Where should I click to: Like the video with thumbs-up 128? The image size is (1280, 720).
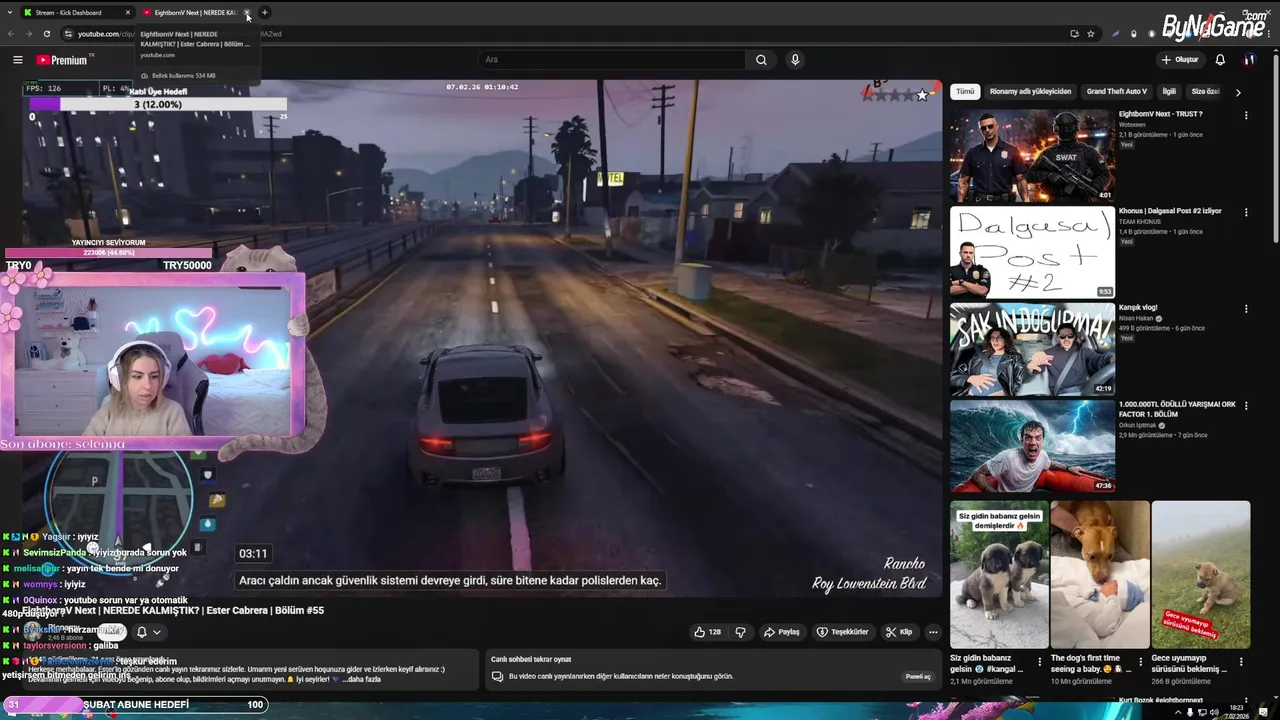point(708,632)
